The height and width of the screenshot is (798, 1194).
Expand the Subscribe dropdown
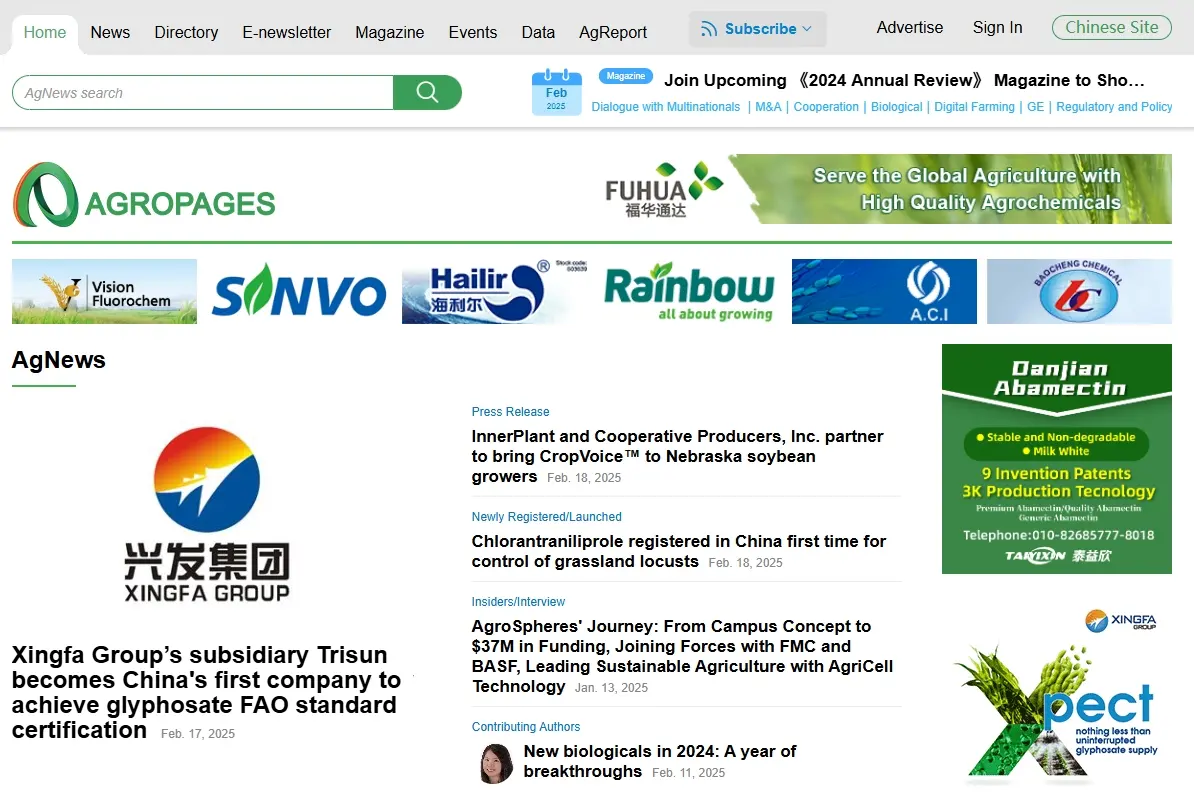pos(757,29)
